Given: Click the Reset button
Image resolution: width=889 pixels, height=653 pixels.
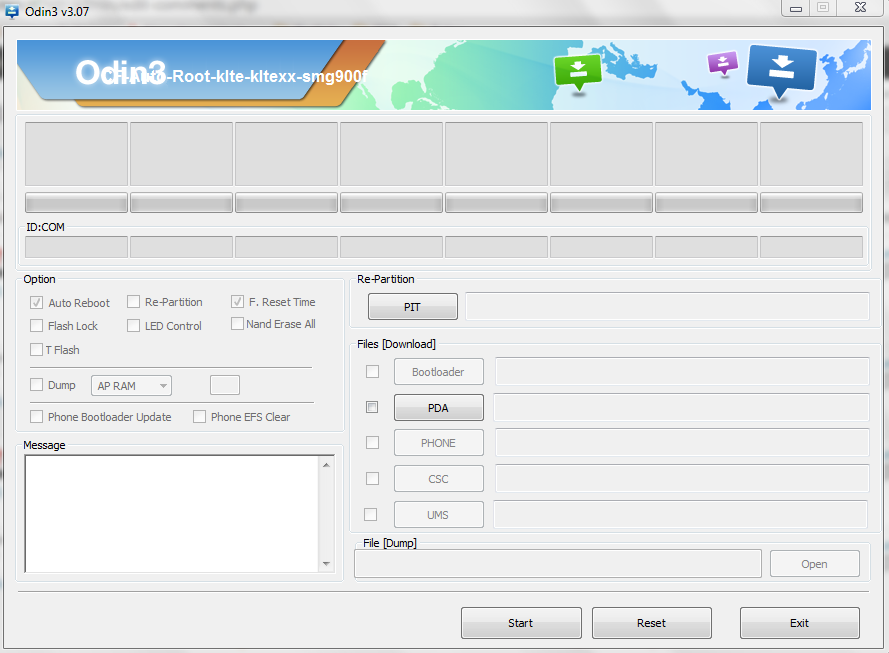Looking at the screenshot, I should 651,623.
